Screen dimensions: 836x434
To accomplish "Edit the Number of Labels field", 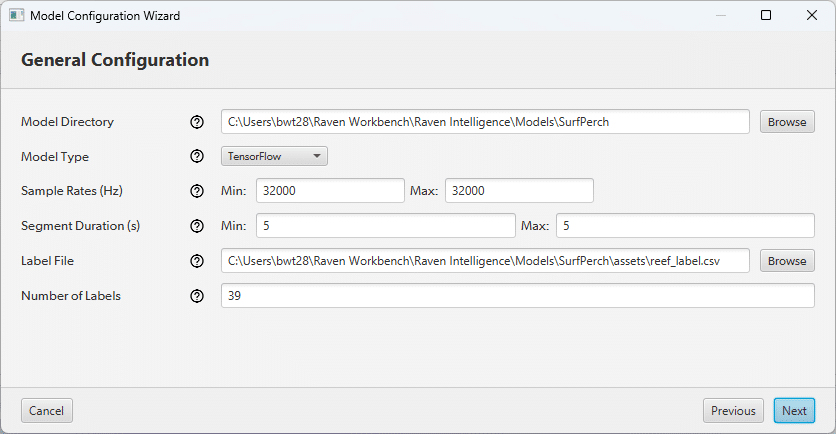I will point(517,296).
